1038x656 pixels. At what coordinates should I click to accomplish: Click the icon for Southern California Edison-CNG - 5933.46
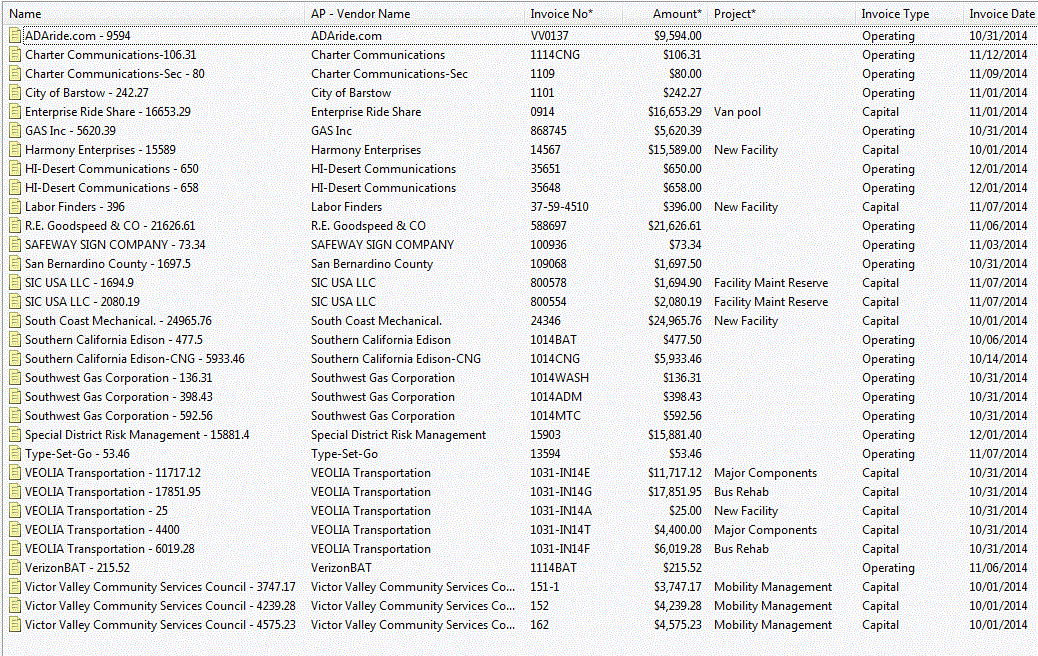pyautogui.click(x=15, y=359)
